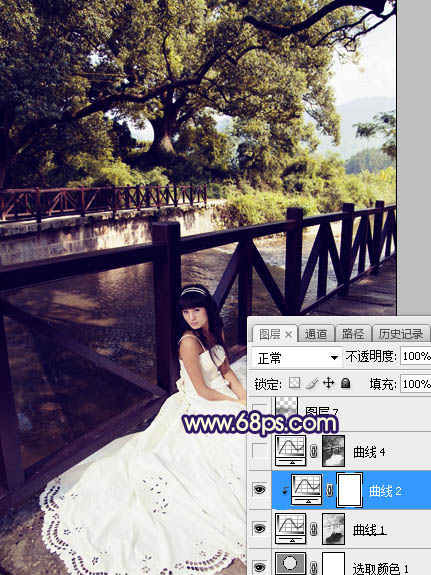
Task: Click the 曲线 4 curves adjustment icon
Action: (291, 451)
